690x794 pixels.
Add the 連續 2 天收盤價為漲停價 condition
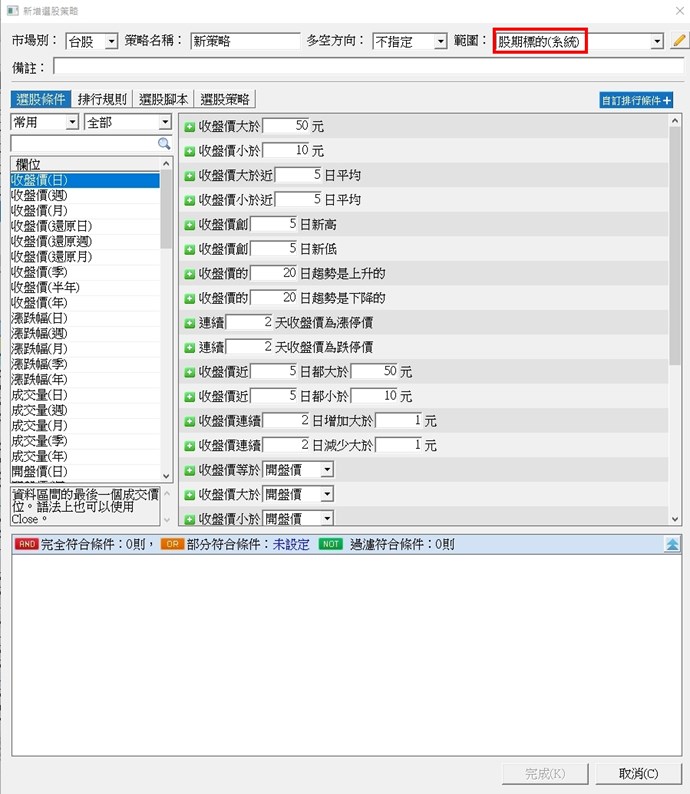[190, 322]
